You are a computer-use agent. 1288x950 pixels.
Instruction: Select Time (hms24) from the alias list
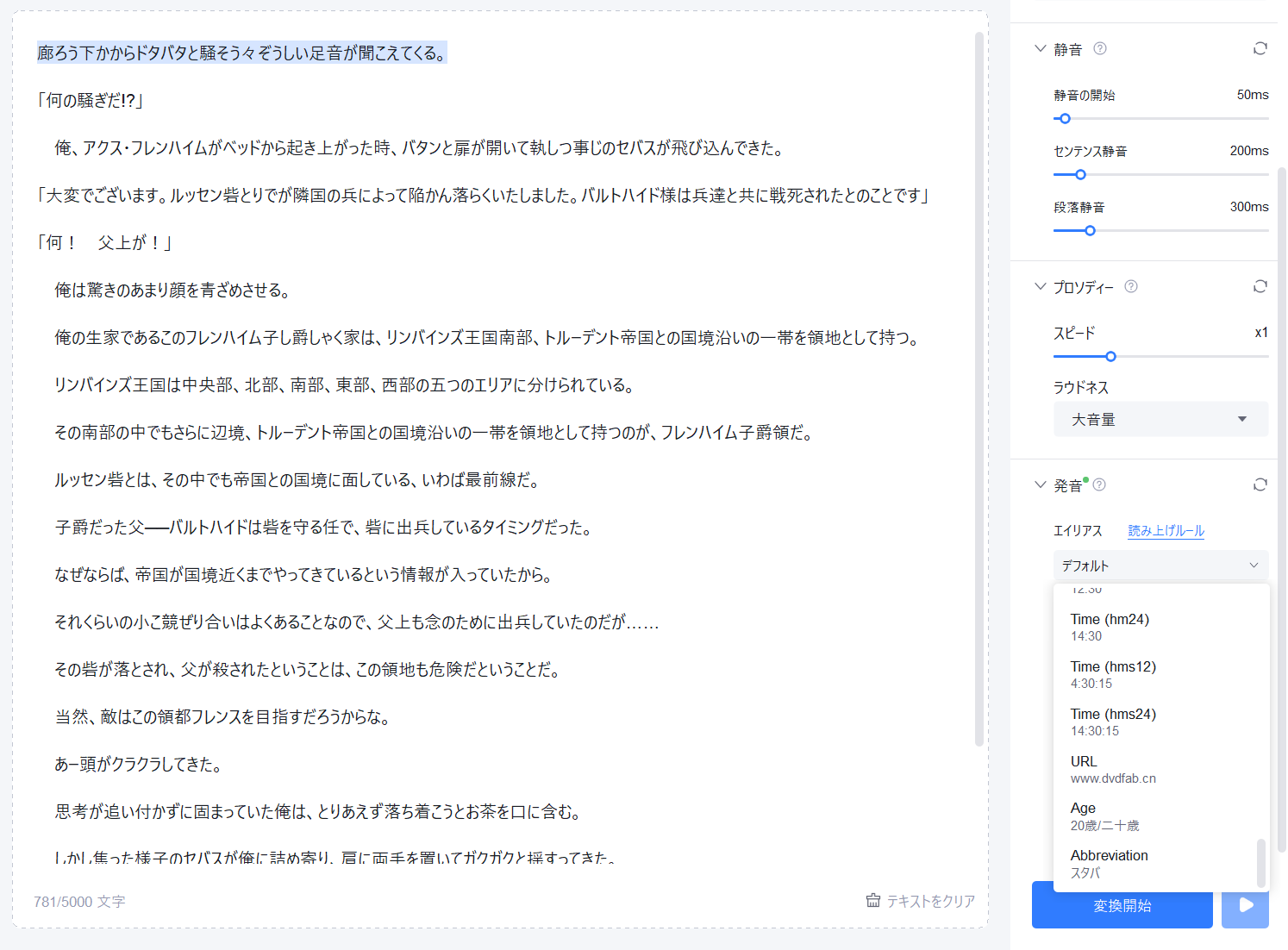point(1113,721)
